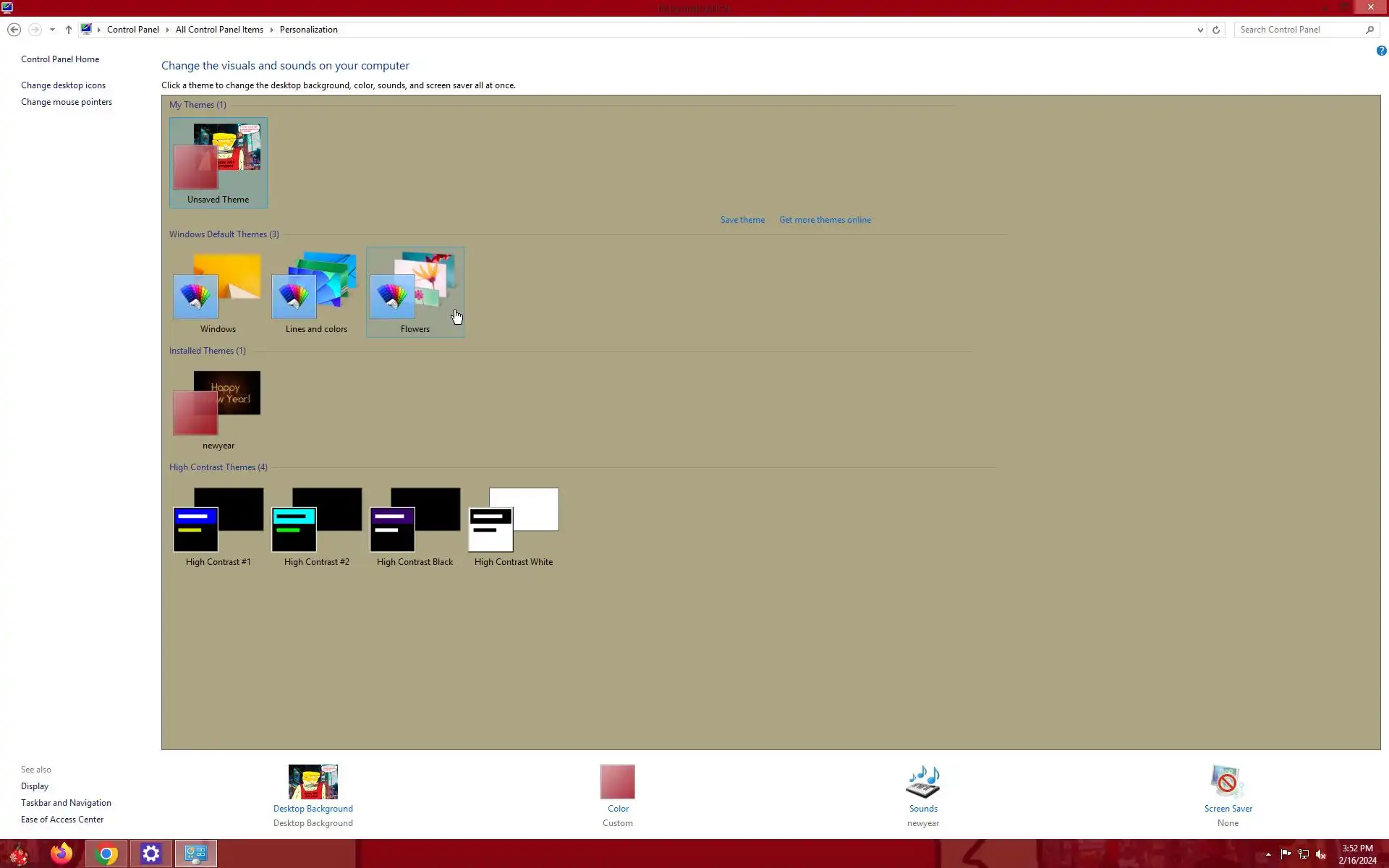Show hidden system tray icons
This screenshot has height=868, width=1389.
click(x=1268, y=854)
